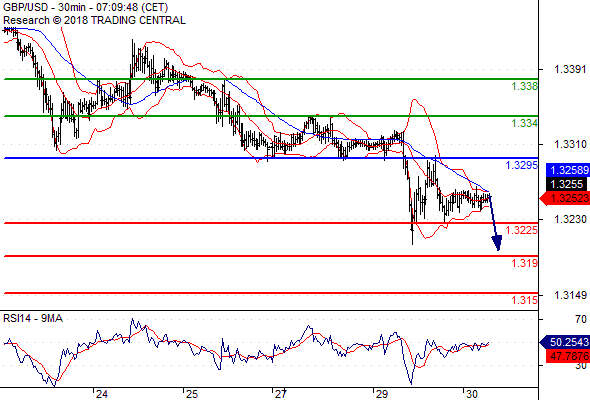Click date label 25 on time axis
The height and width of the screenshot is (400, 590).
(192, 394)
